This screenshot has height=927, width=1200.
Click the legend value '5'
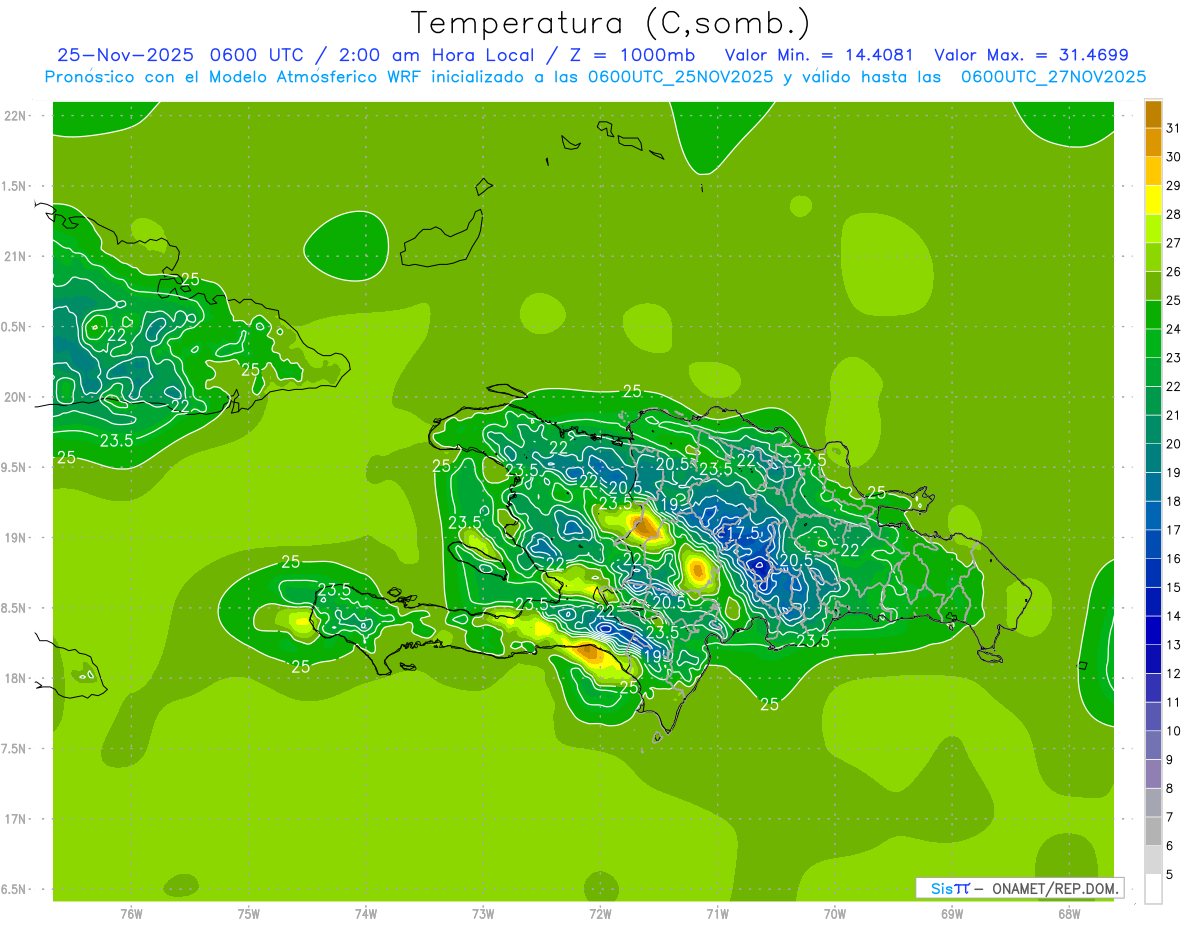[x=1170, y=875]
